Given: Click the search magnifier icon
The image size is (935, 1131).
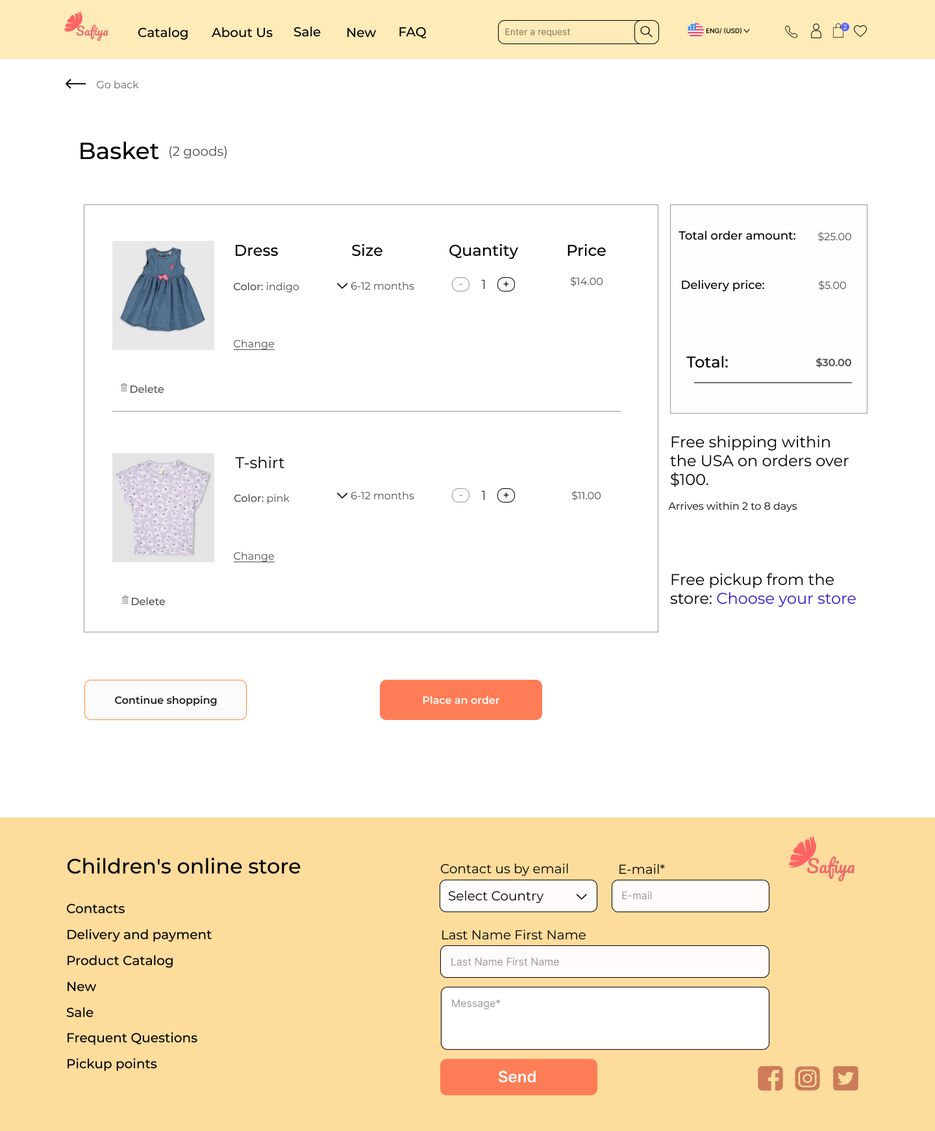Looking at the screenshot, I should pos(646,32).
